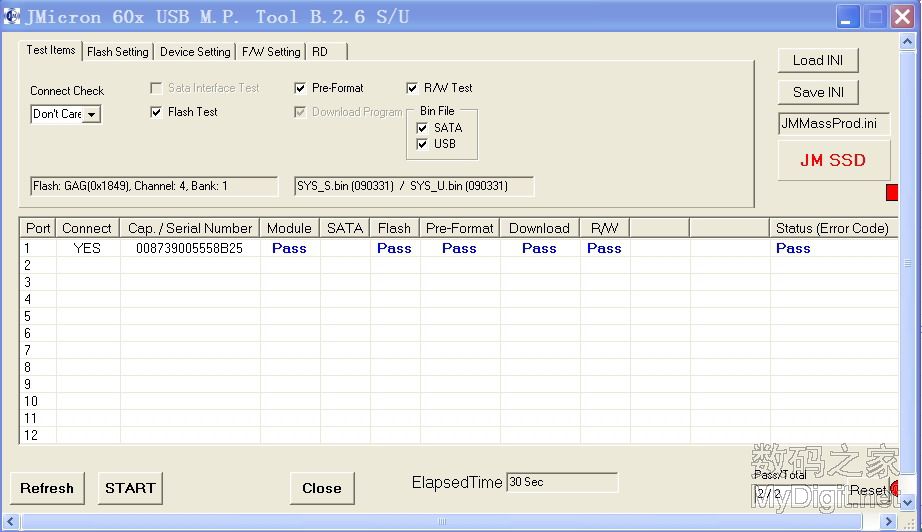Select port row 9

(459, 384)
